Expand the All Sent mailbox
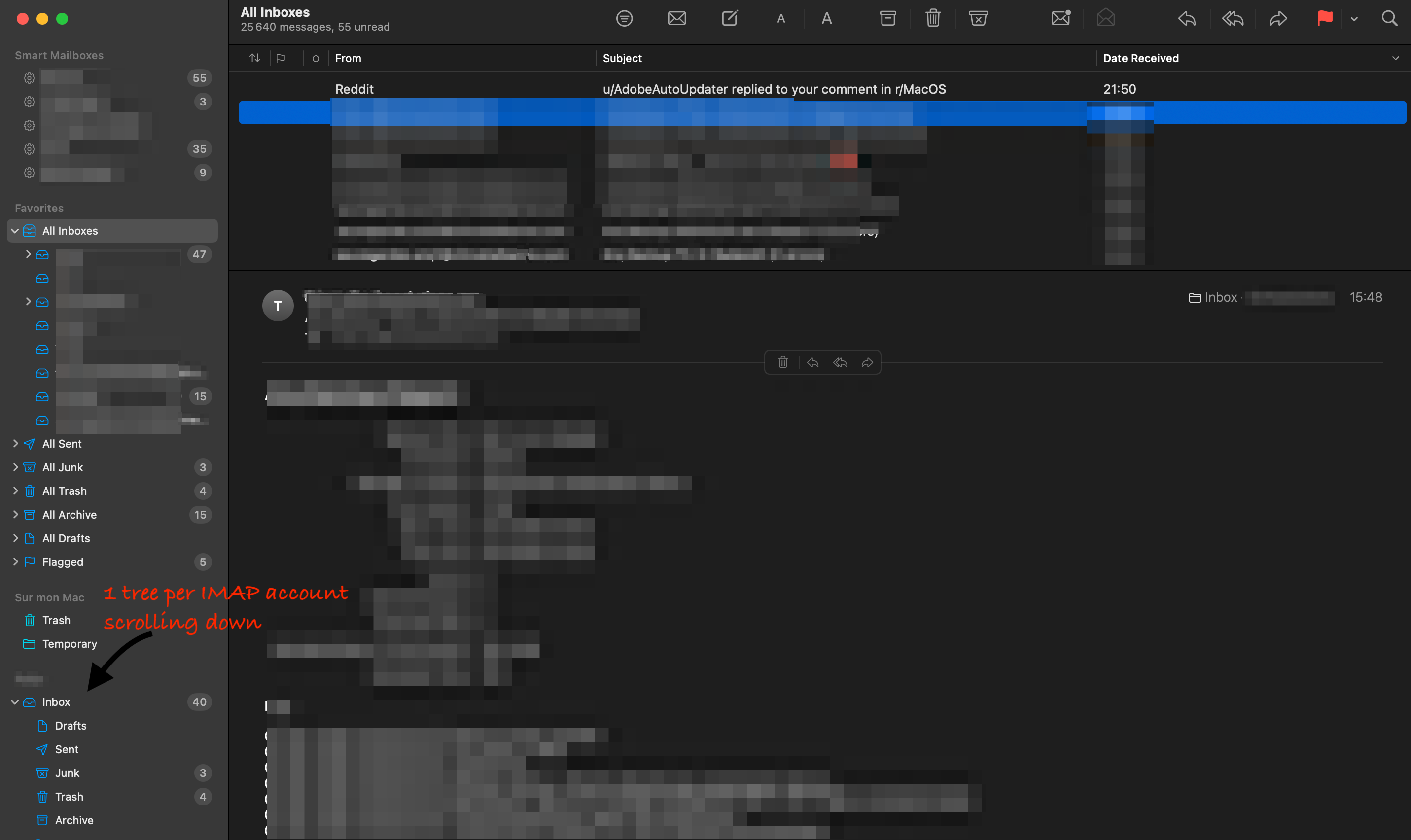Viewport: 1411px width, 840px height. (x=15, y=444)
